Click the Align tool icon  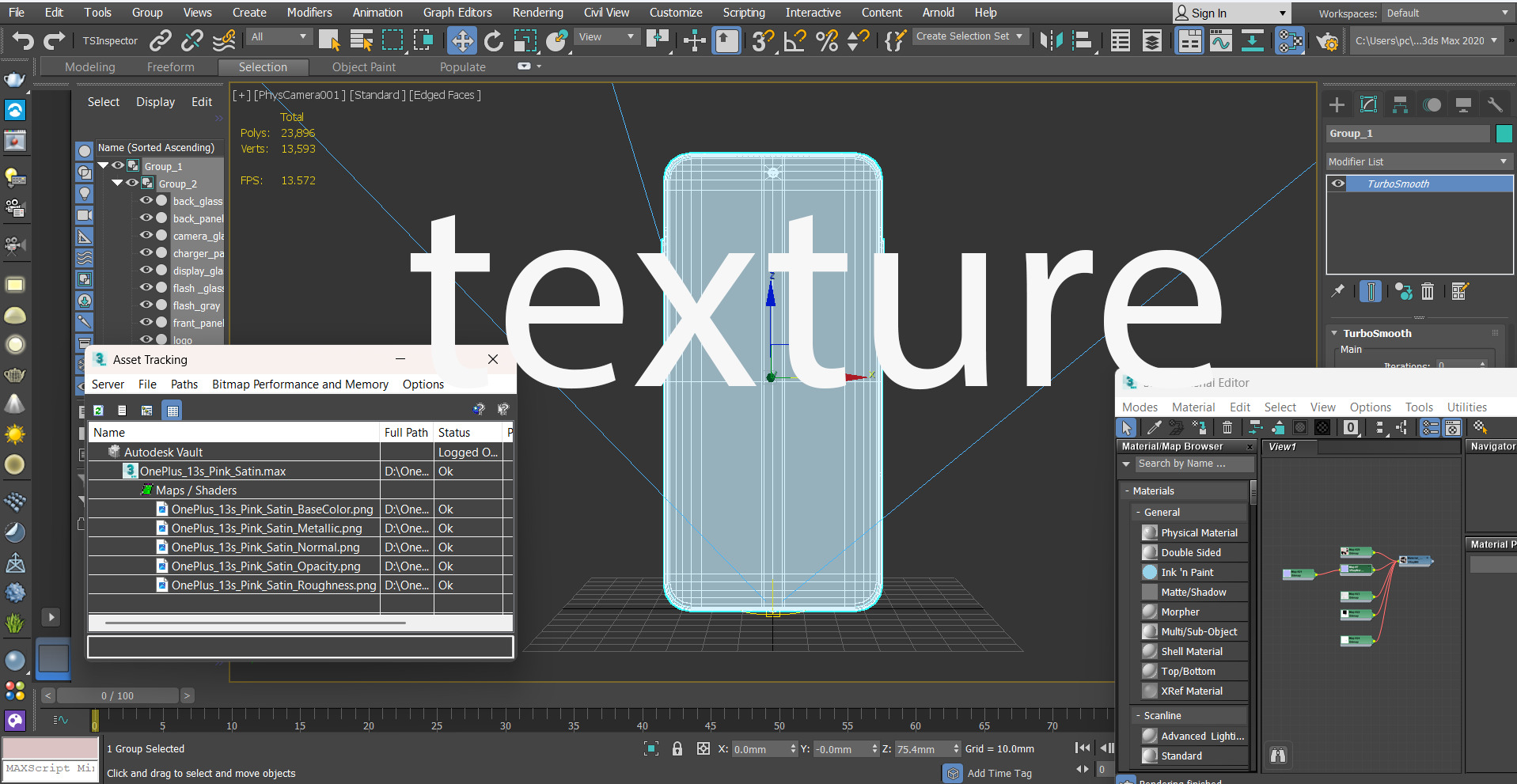(x=1082, y=40)
